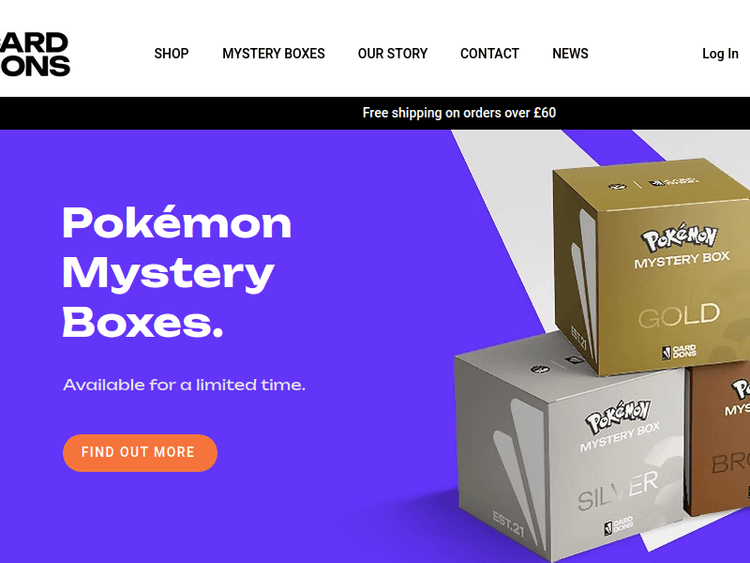Image resolution: width=750 pixels, height=563 pixels.
Task: Click the Log In link
Action: [720, 54]
